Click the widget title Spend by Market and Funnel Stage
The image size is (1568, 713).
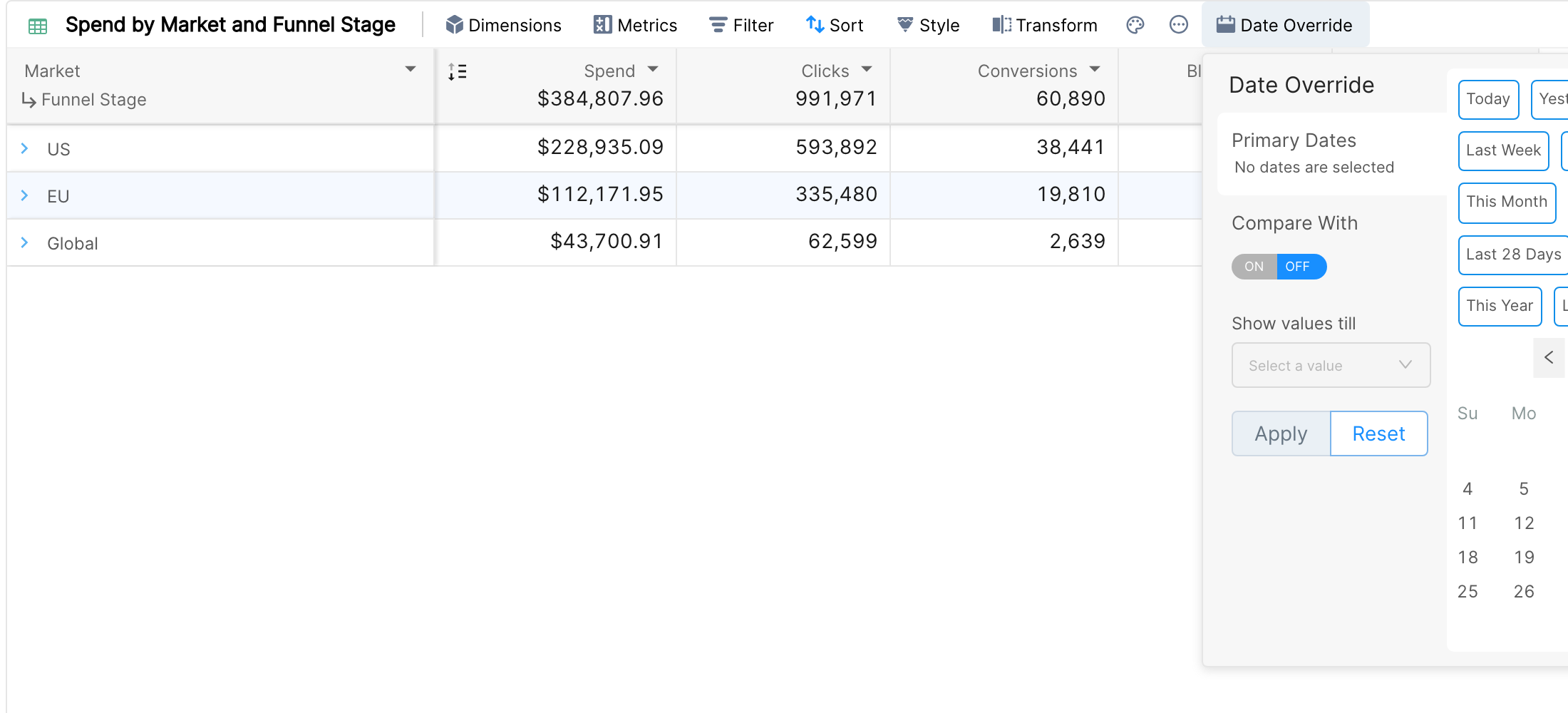click(x=230, y=25)
